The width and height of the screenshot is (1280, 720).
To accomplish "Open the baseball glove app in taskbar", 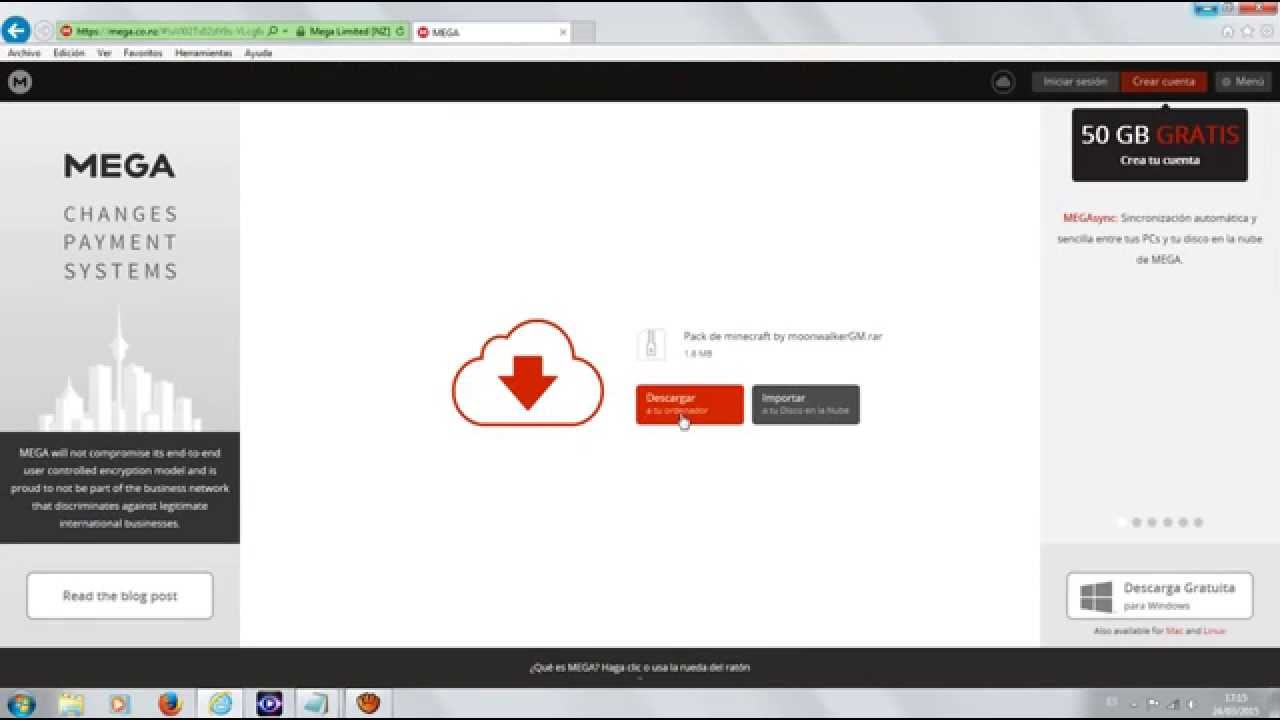I will pos(368,704).
